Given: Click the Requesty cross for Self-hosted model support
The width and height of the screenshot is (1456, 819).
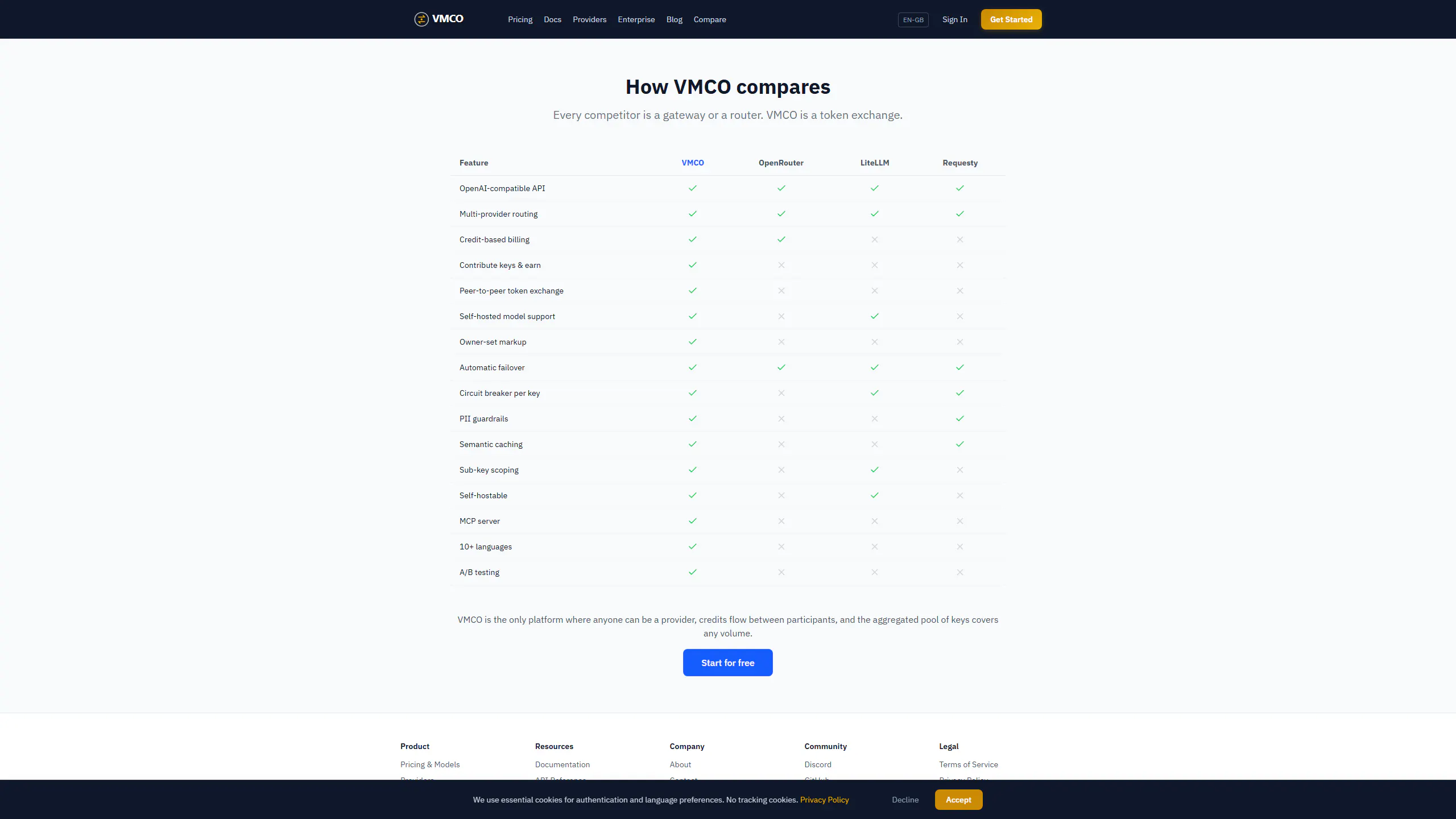Looking at the screenshot, I should point(960,316).
